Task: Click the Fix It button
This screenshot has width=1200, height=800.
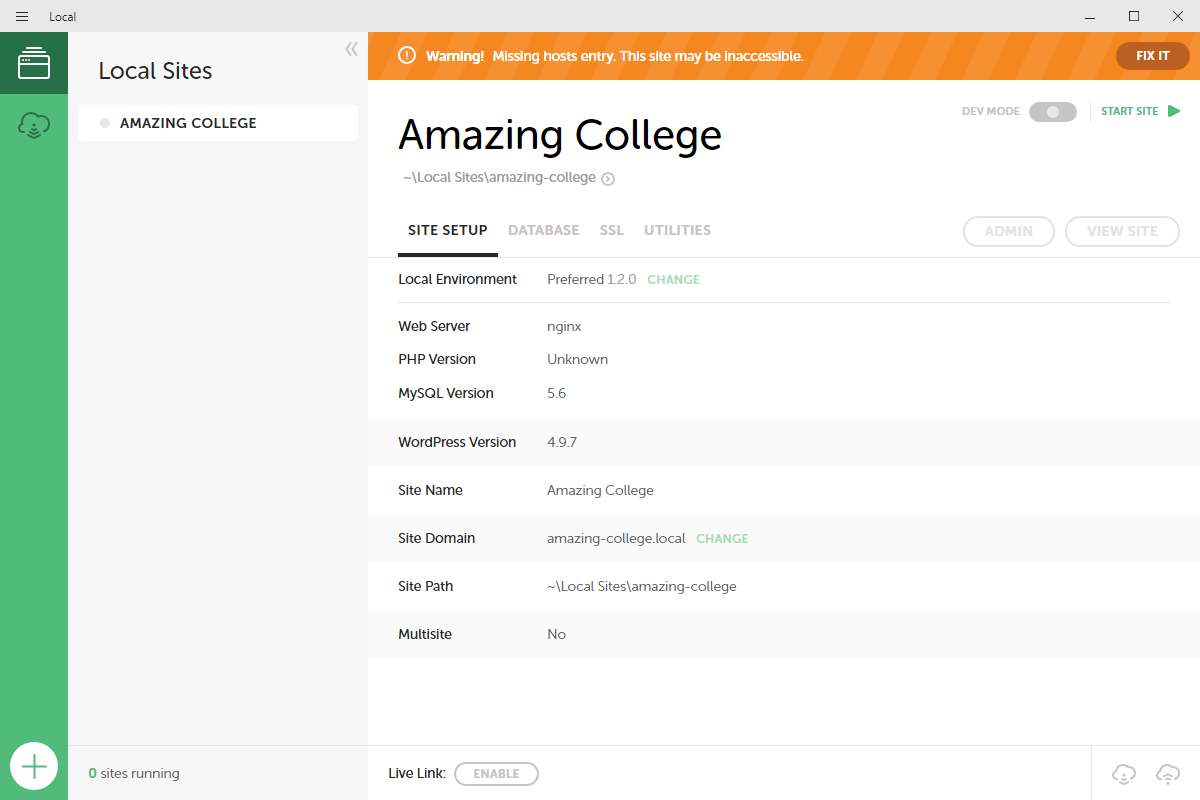Action: click(x=1152, y=56)
